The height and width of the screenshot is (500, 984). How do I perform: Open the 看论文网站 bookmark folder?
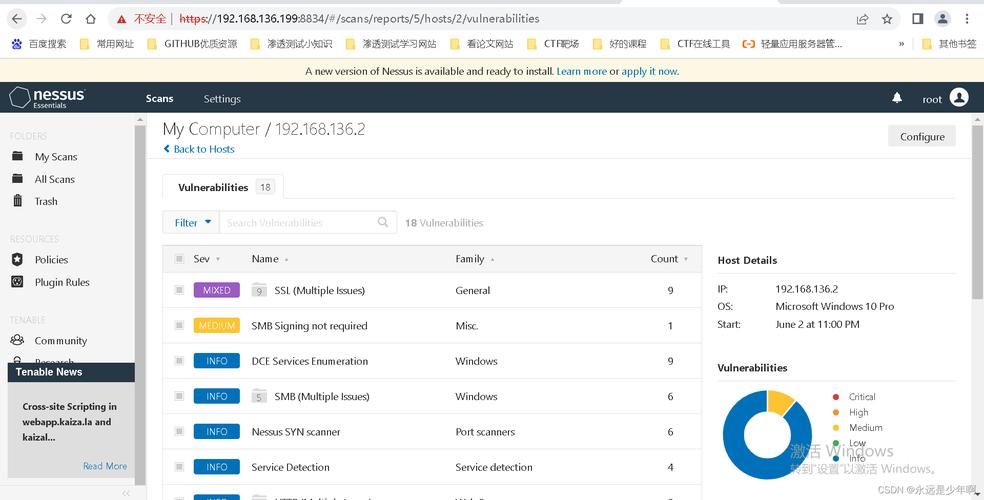pyautogui.click(x=482, y=44)
